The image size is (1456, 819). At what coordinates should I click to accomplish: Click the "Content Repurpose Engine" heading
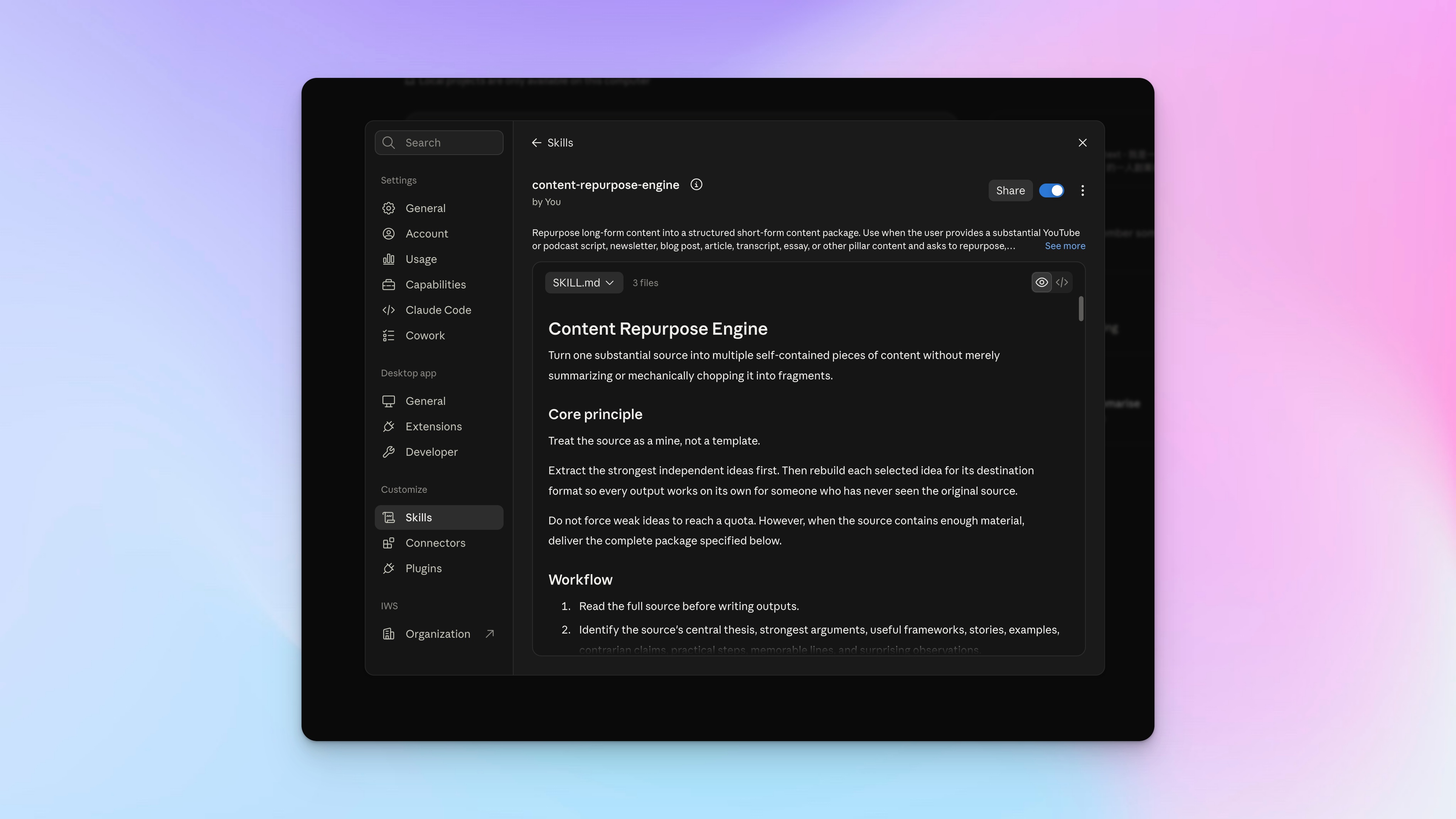click(658, 329)
